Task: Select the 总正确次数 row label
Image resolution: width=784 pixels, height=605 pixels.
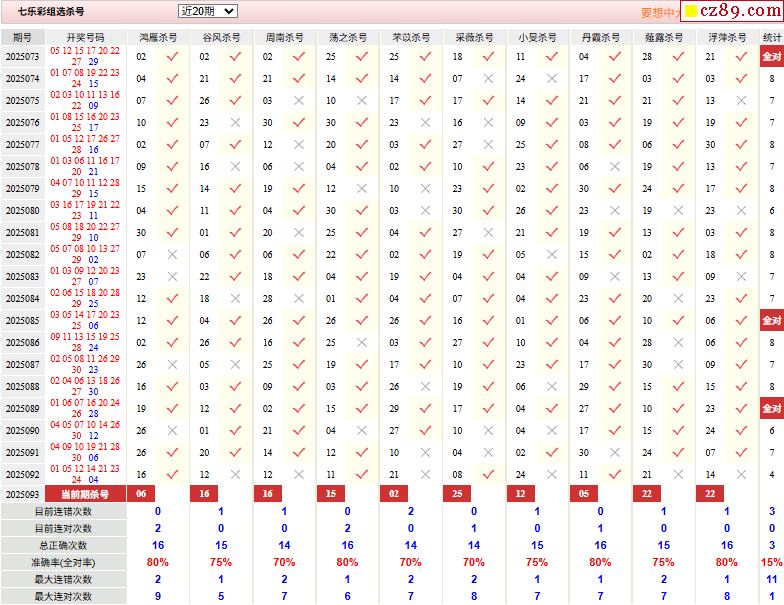Action: tap(64, 546)
